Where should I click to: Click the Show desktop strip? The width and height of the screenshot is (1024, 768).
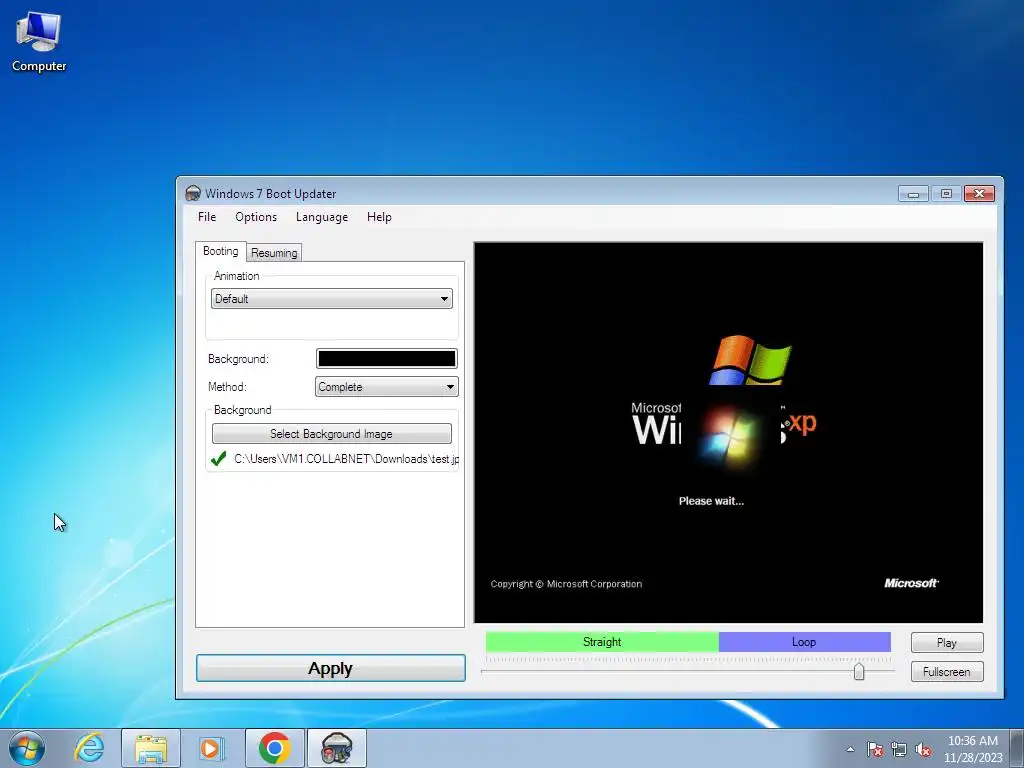pyautogui.click(x=1017, y=748)
